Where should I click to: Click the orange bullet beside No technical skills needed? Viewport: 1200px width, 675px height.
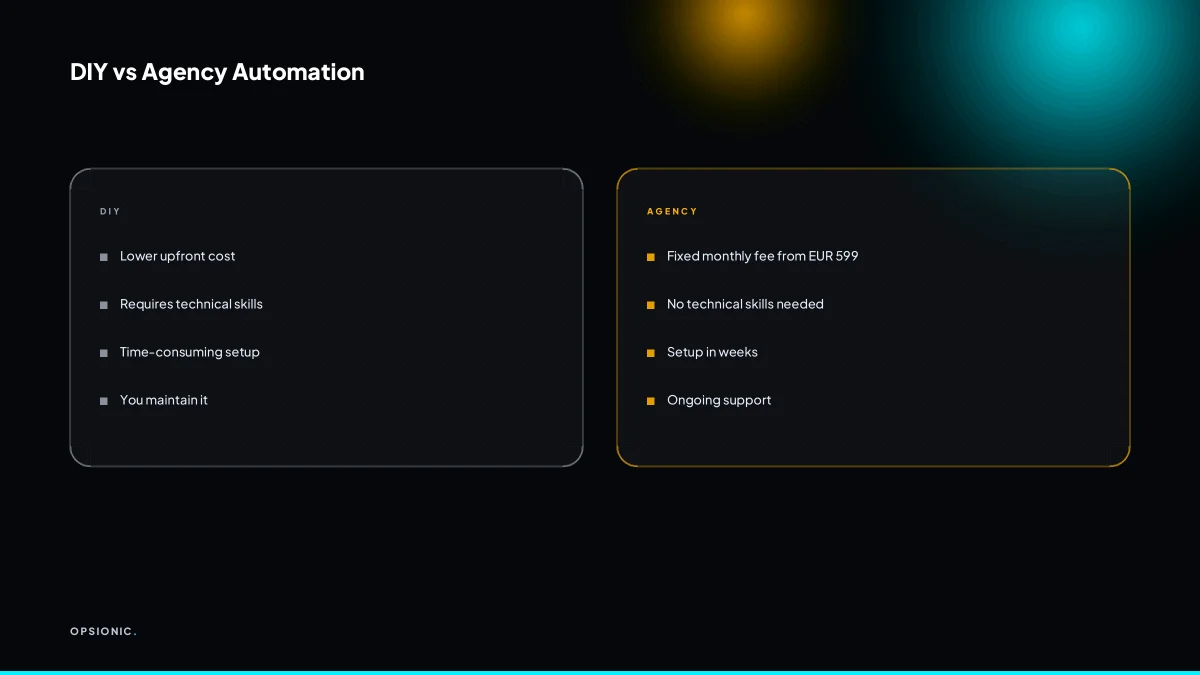coord(651,306)
